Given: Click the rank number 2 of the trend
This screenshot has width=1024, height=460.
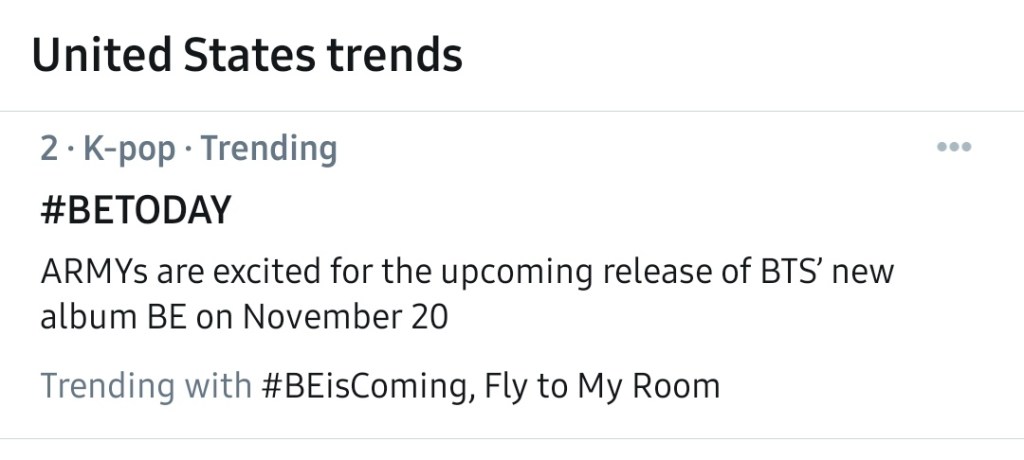Looking at the screenshot, I should click(x=49, y=149).
